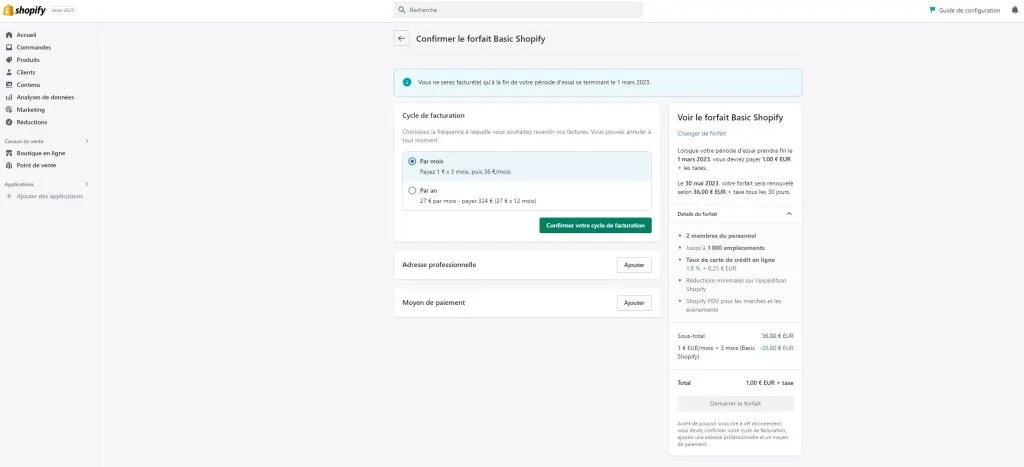Click Confirmer votre cycle de facturation
This screenshot has height=467, width=1024.
(595, 225)
